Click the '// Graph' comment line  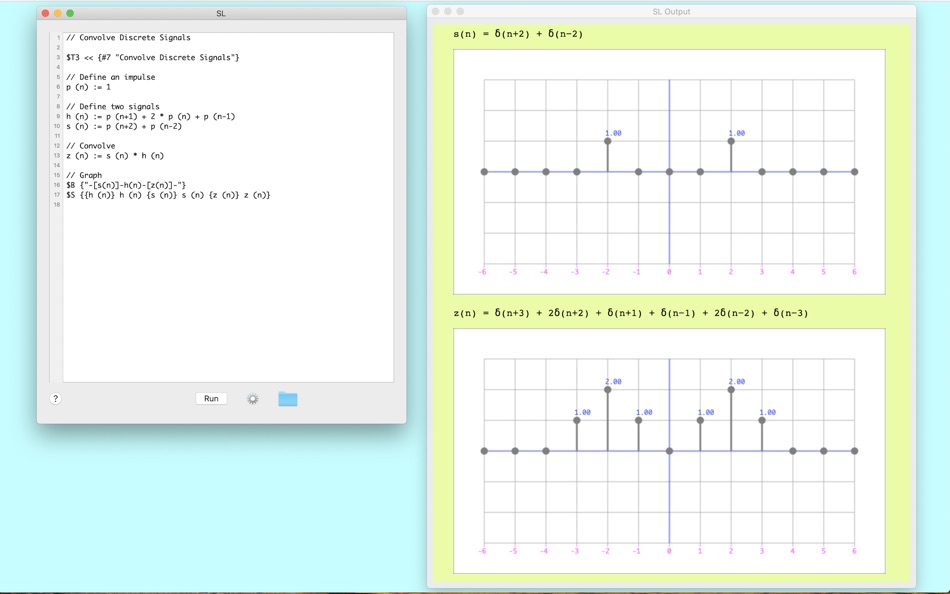coord(84,175)
